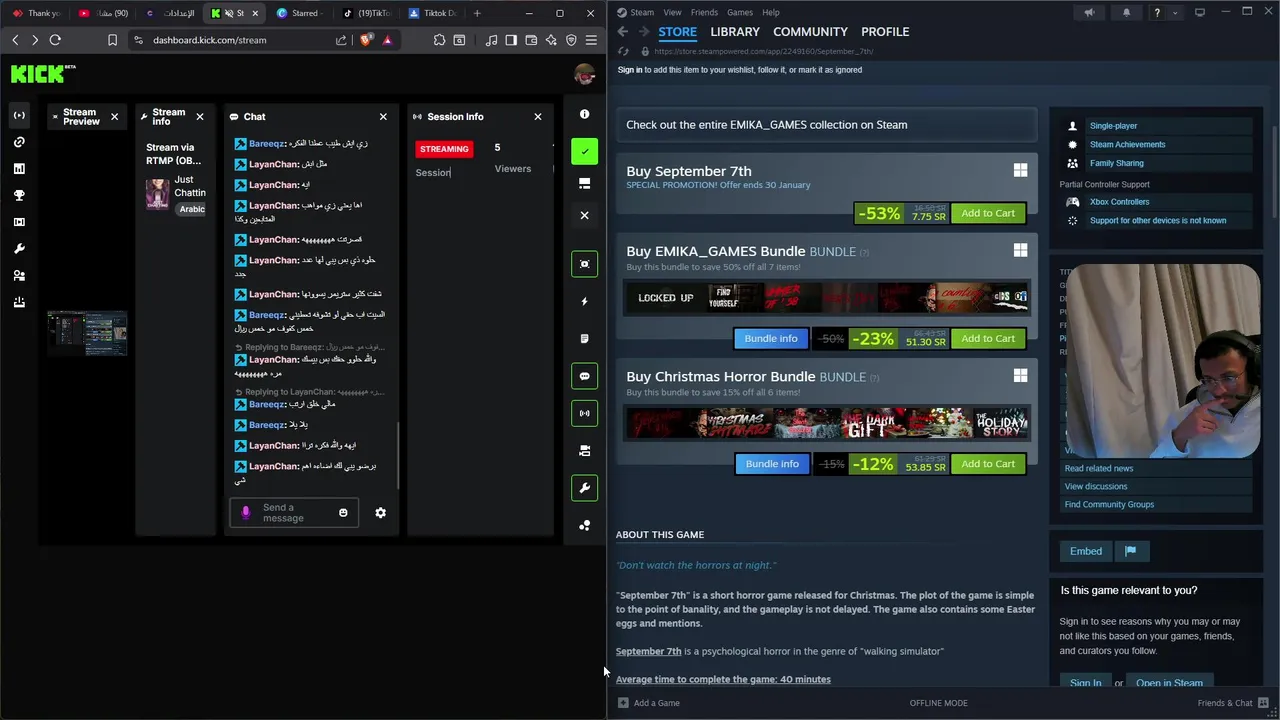Click the Xbox Controllers link
1280x720 pixels.
click(1119, 202)
